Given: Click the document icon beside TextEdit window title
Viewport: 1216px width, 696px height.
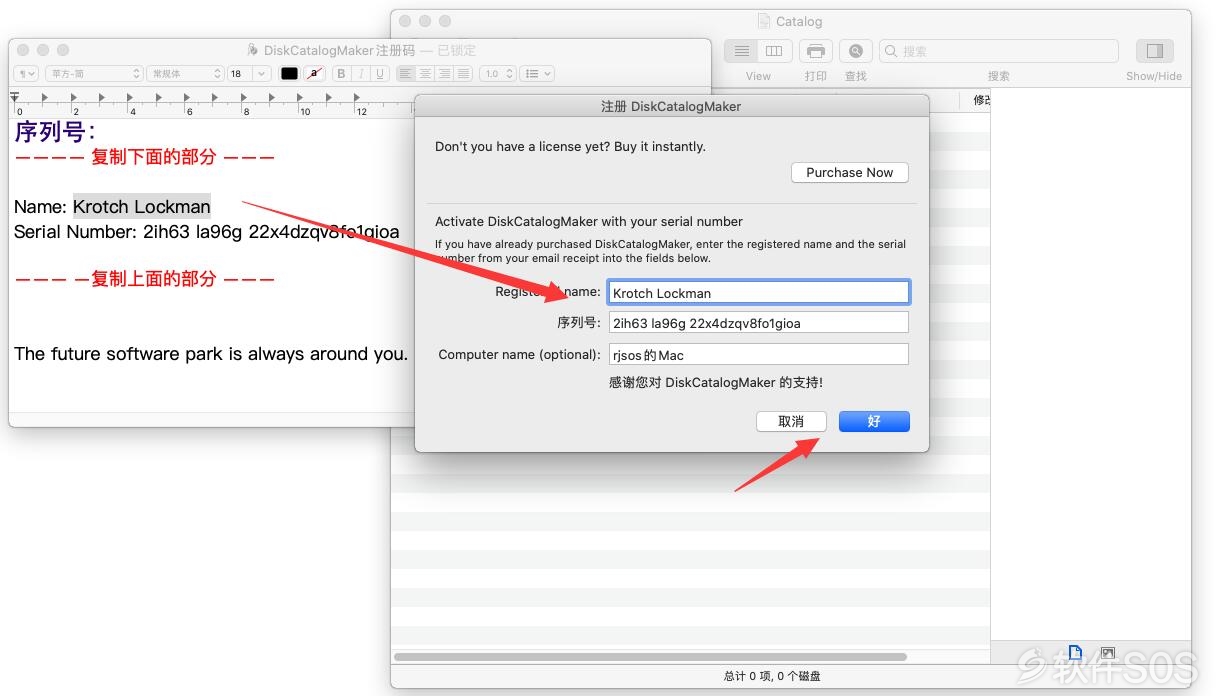Looking at the screenshot, I should point(253,50).
